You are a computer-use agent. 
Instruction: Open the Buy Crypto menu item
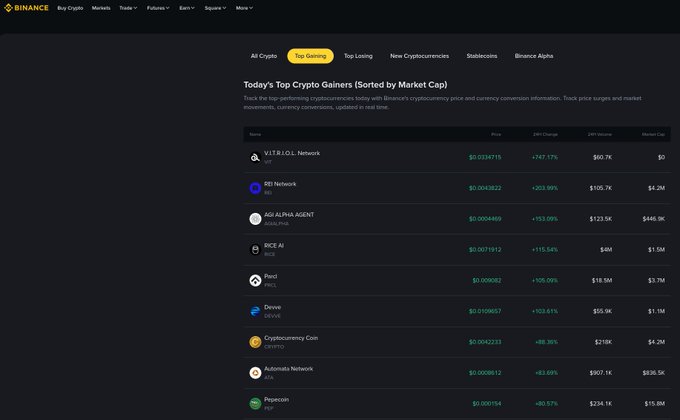[x=70, y=8]
